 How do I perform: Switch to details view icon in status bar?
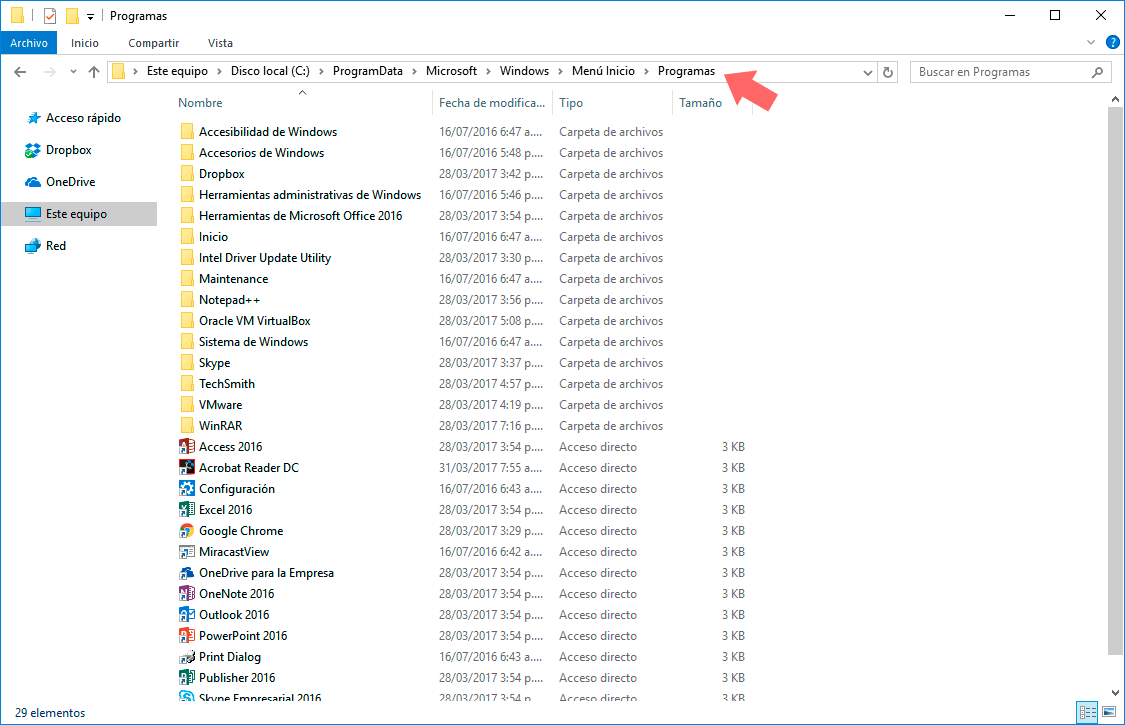[x=1088, y=712]
